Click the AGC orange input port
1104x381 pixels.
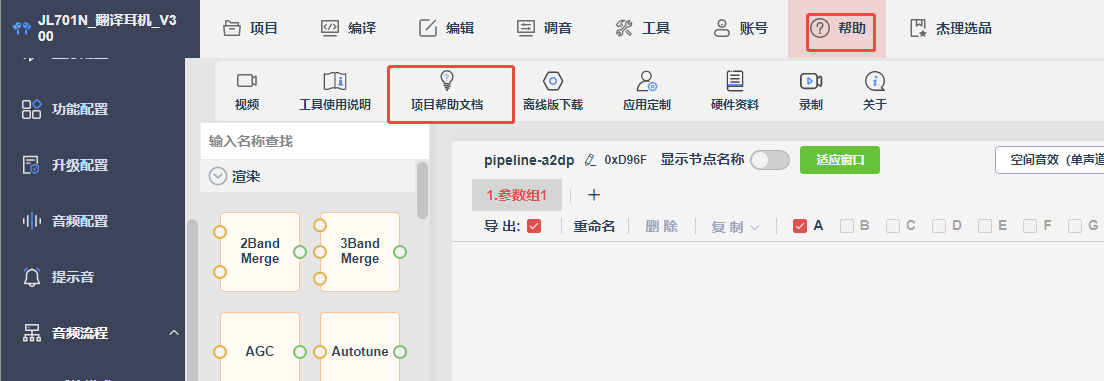220,351
